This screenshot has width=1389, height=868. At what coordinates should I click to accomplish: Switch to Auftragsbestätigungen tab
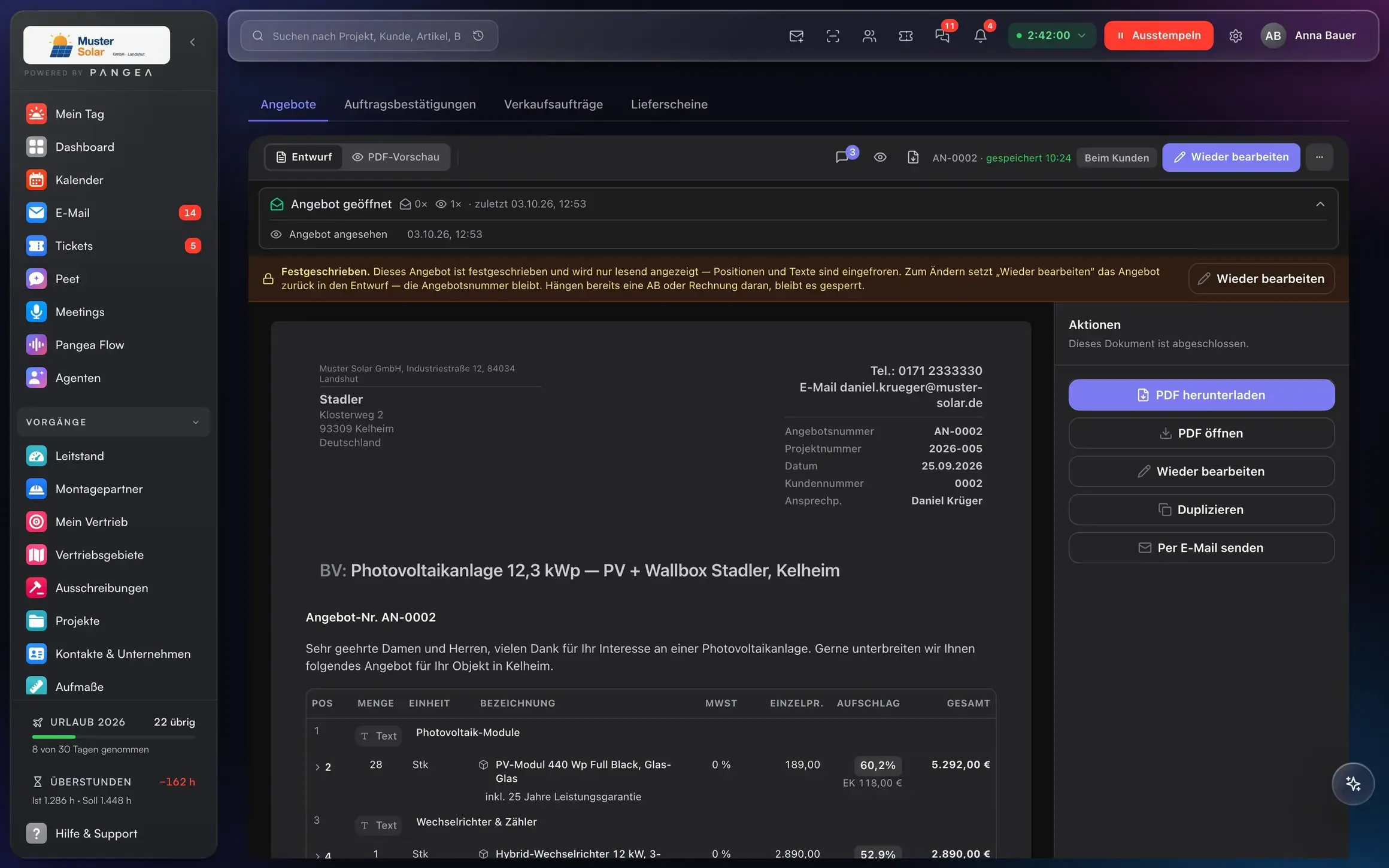point(410,104)
